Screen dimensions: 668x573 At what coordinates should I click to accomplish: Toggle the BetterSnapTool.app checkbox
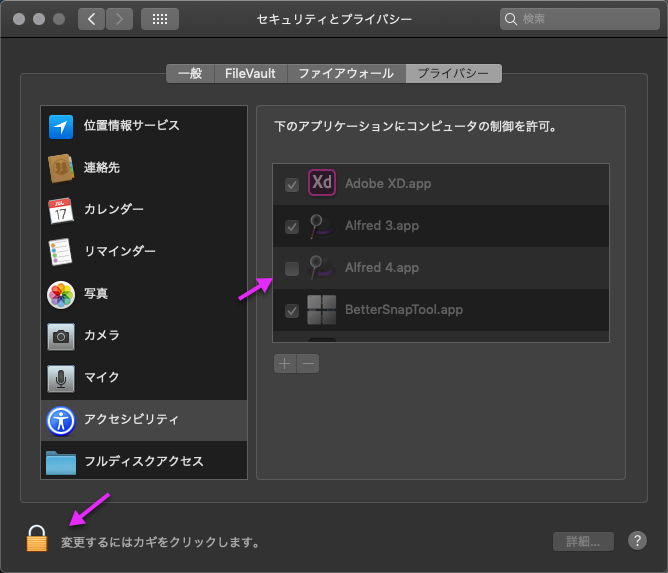292,311
